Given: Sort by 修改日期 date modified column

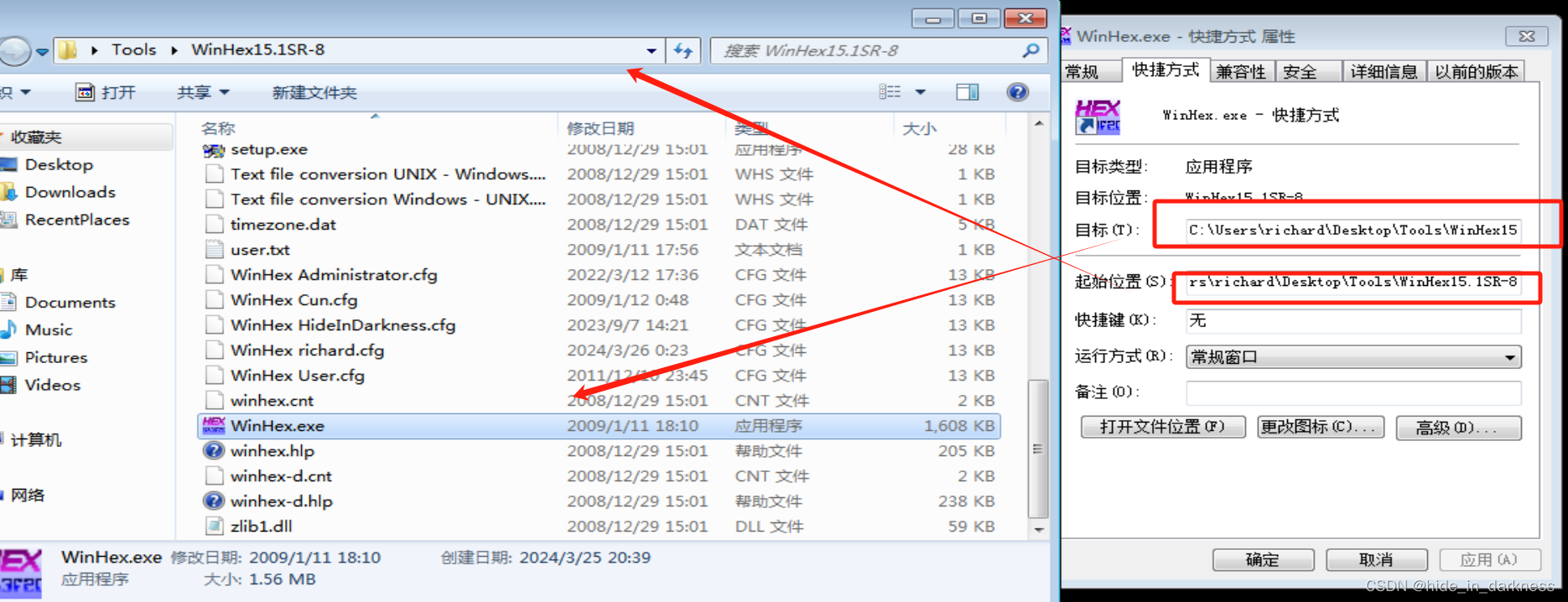Looking at the screenshot, I should [600, 128].
